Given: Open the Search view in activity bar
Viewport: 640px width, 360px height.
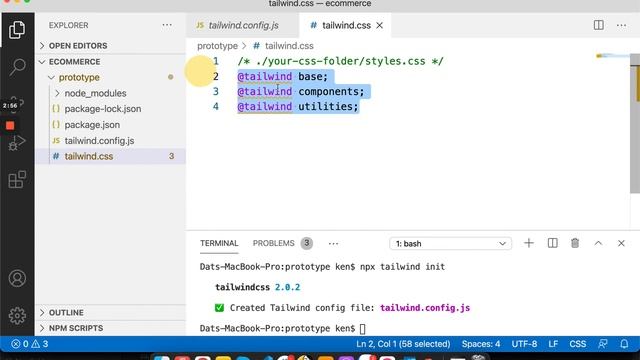Looking at the screenshot, I should tap(17, 67).
